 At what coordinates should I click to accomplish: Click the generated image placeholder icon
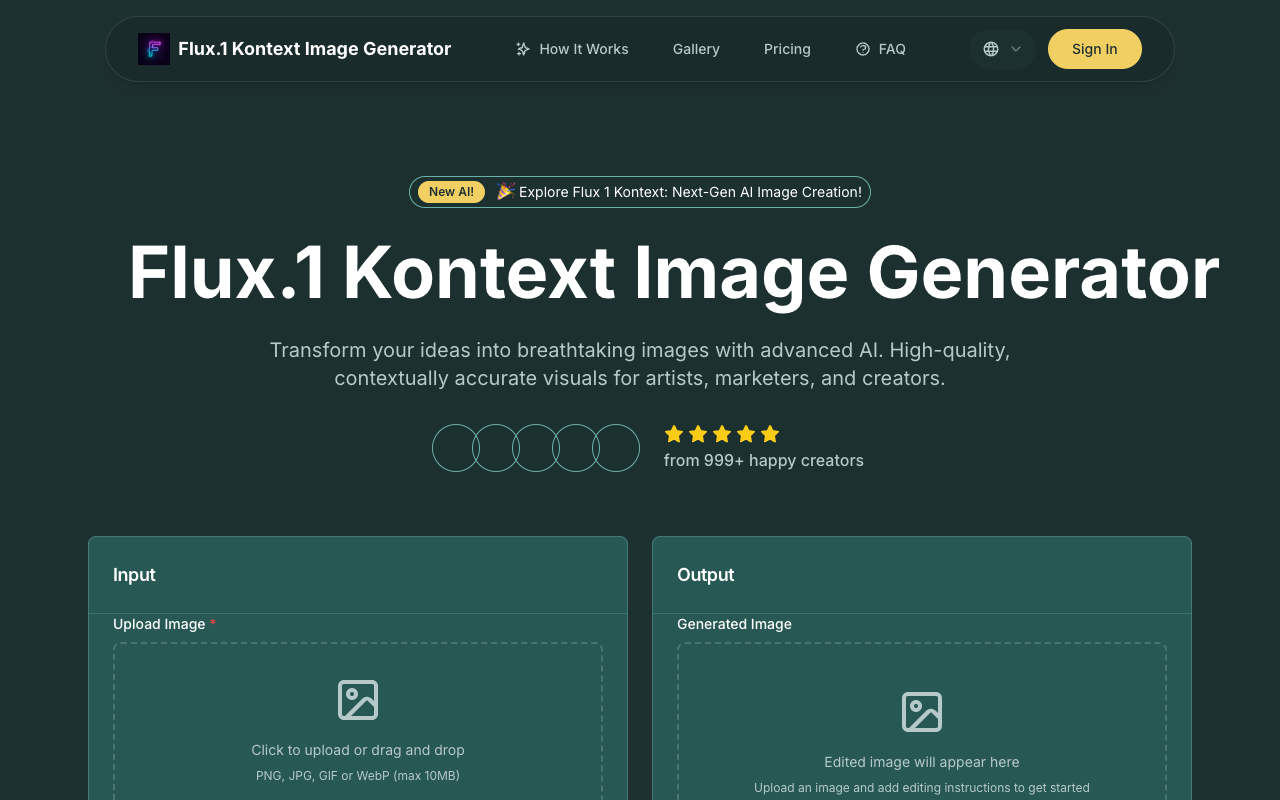922,712
